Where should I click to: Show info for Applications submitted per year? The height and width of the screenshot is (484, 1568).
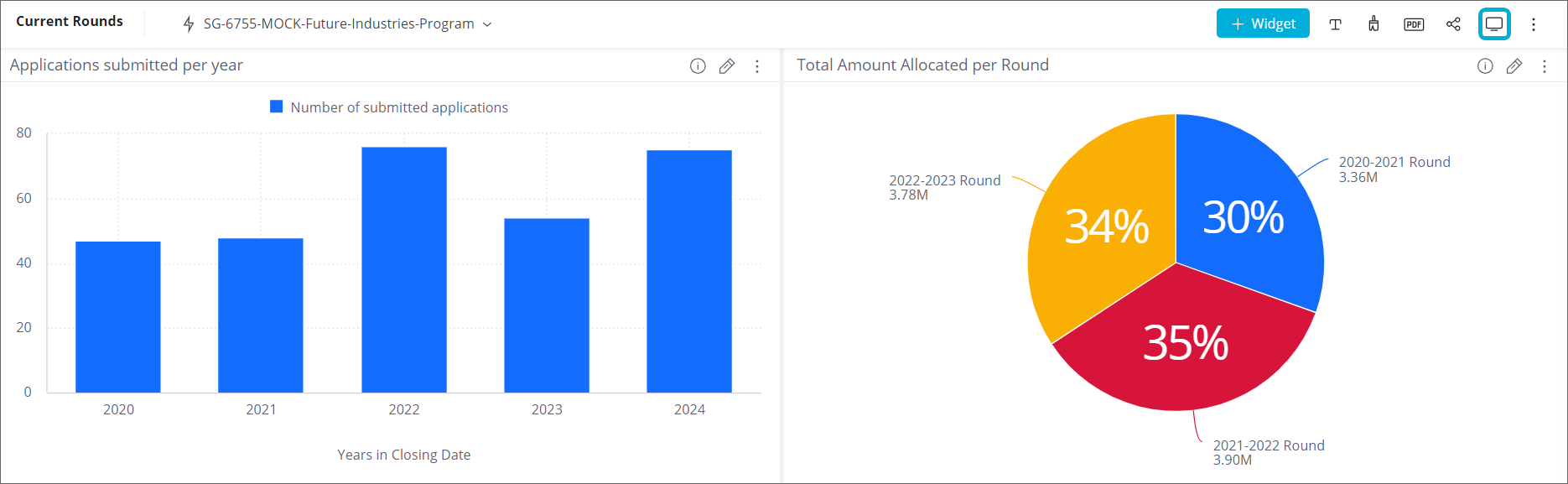tap(698, 66)
